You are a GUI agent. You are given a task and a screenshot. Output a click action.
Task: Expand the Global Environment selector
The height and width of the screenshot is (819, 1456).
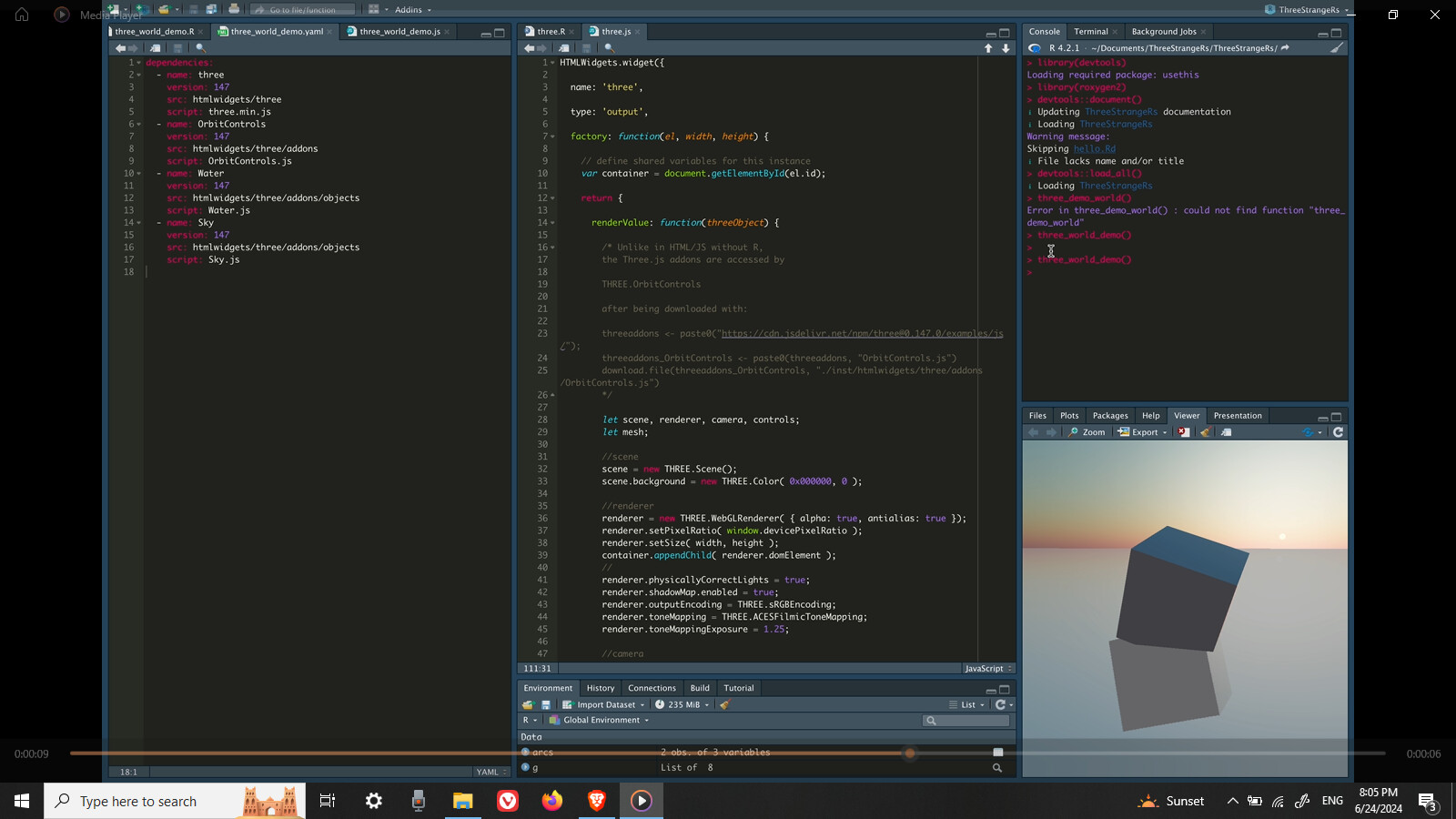602,720
